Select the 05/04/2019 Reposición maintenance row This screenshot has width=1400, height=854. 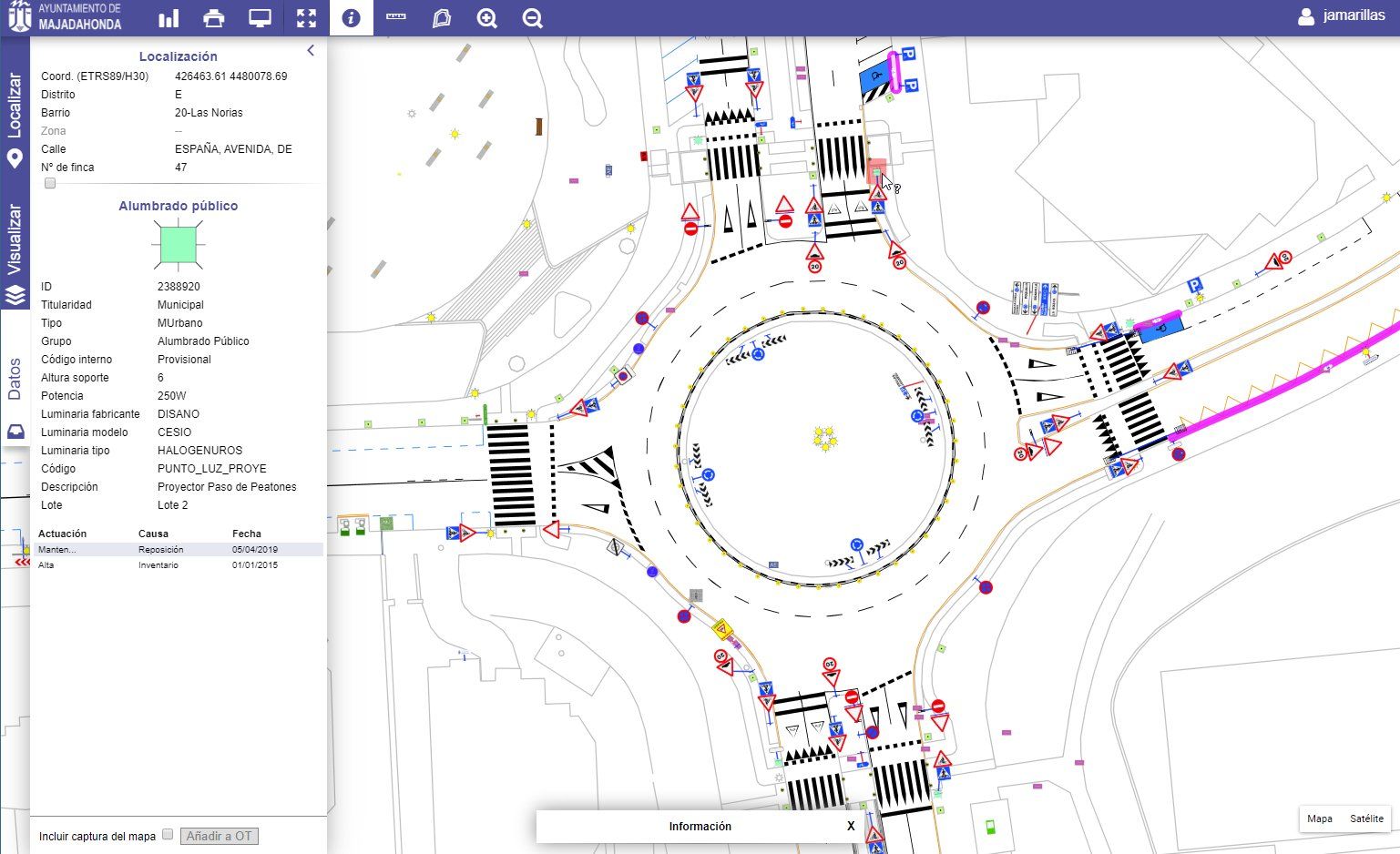tap(179, 550)
